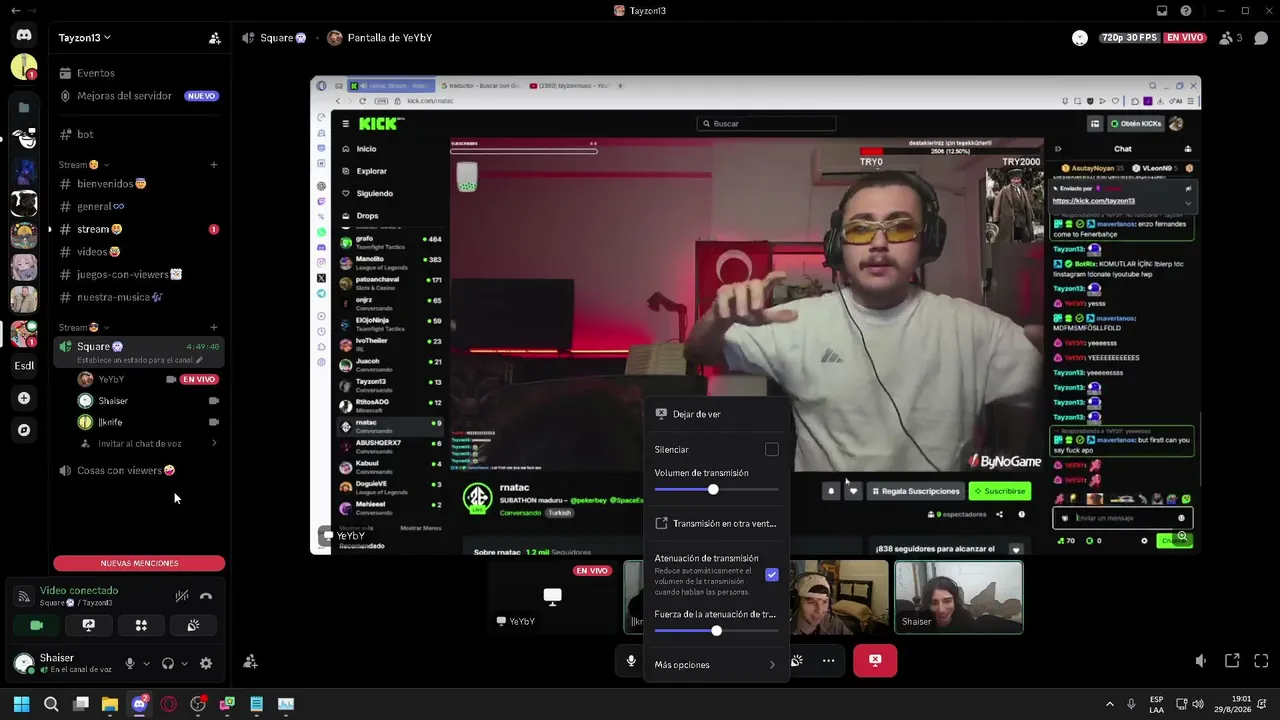
Task: Disconnect from the voice channel
Action: coord(206,596)
